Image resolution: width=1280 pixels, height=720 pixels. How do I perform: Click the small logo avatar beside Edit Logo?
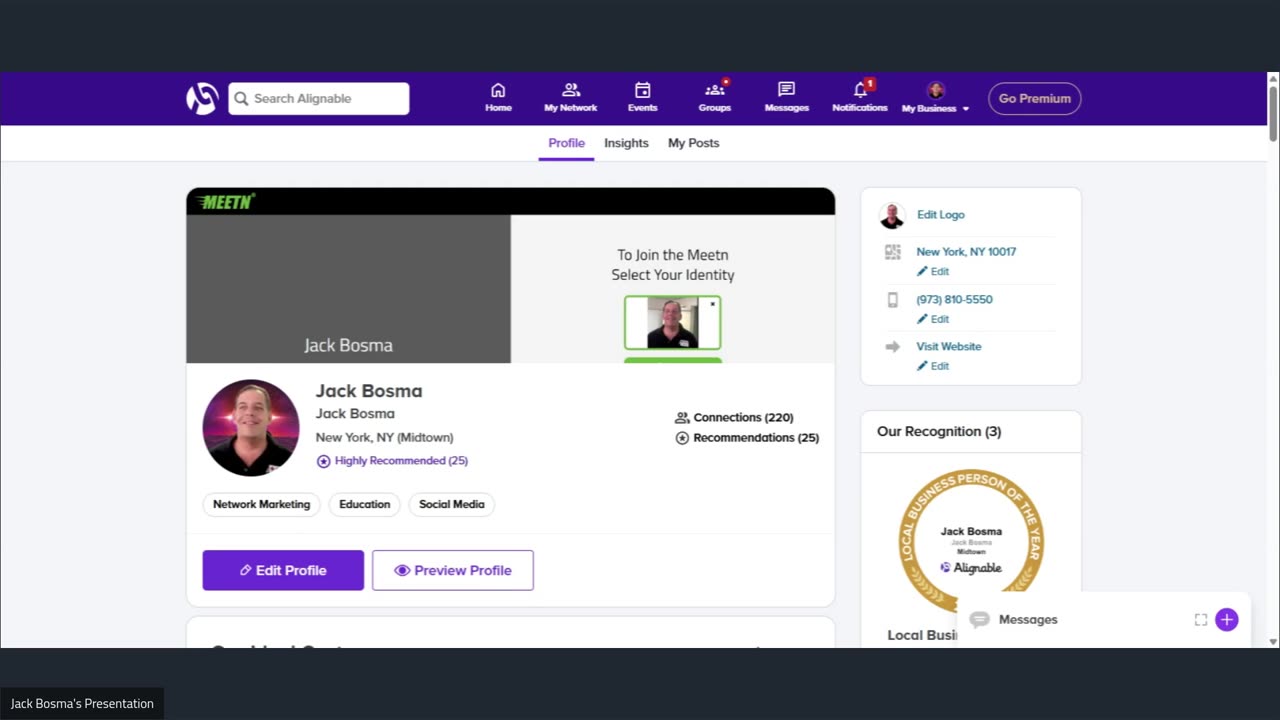(x=892, y=215)
